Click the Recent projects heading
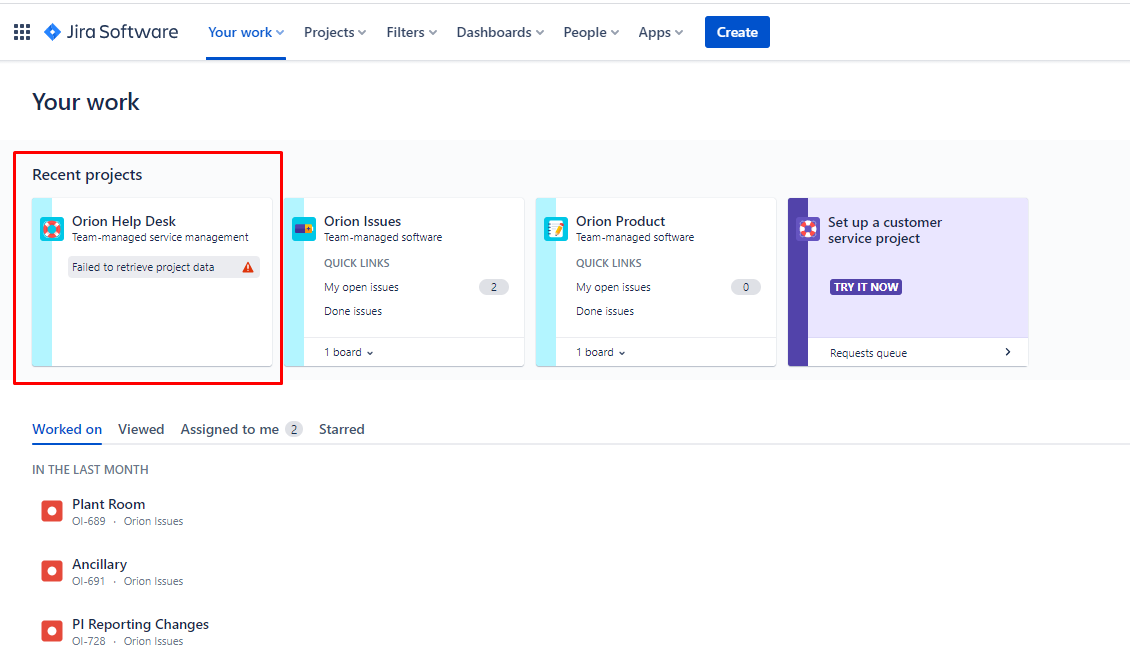1130x659 pixels. (x=87, y=174)
